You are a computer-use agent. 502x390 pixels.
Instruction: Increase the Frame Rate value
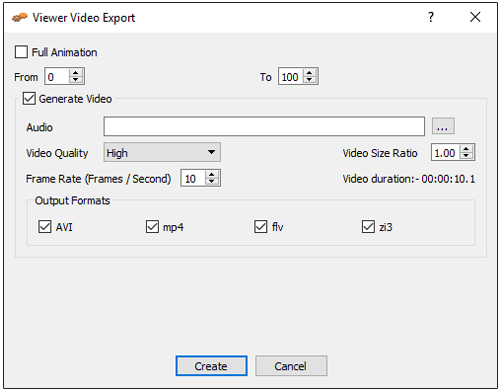coord(212,175)
